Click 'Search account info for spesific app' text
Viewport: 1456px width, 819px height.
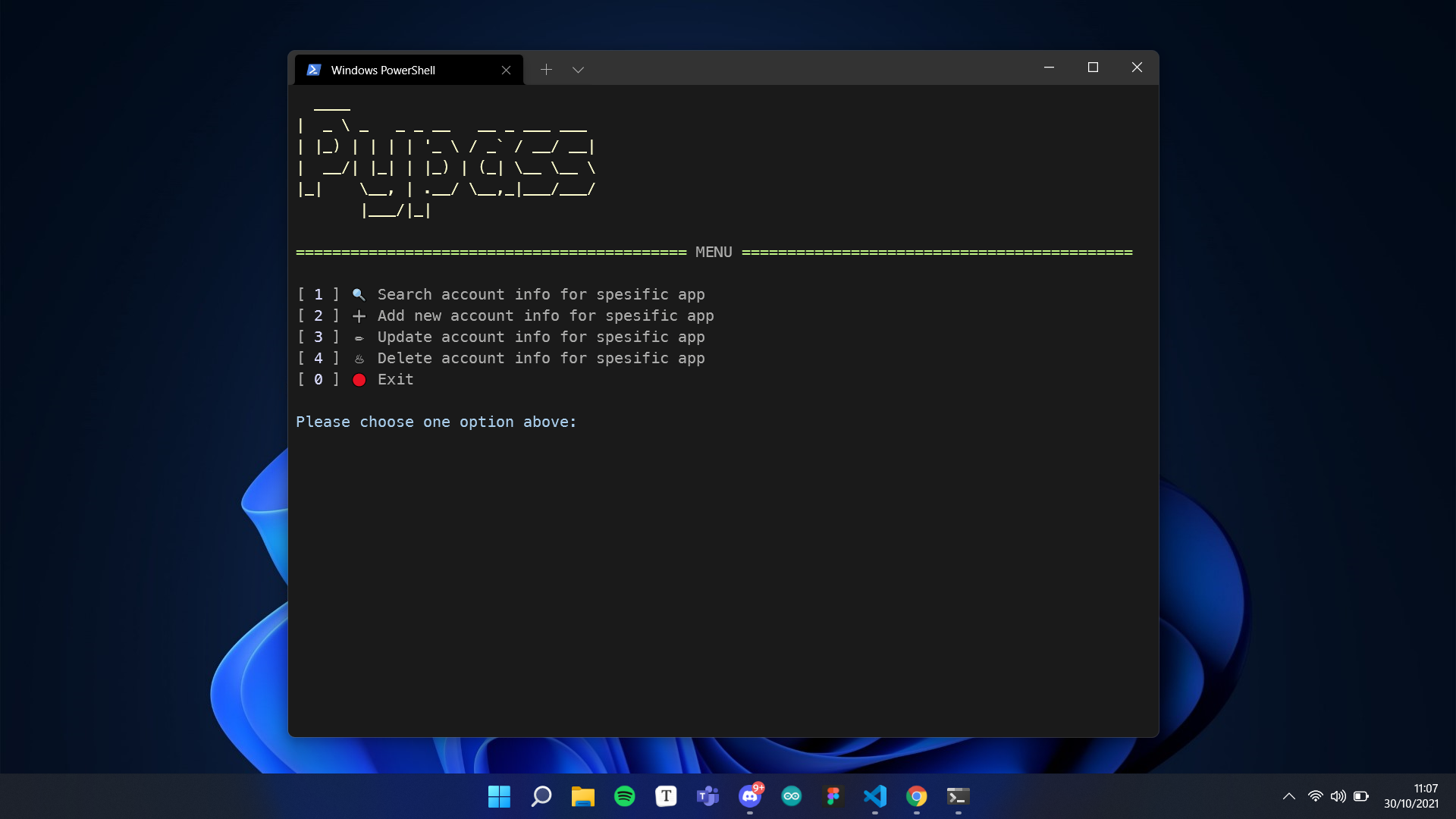(x=541, y=294)
